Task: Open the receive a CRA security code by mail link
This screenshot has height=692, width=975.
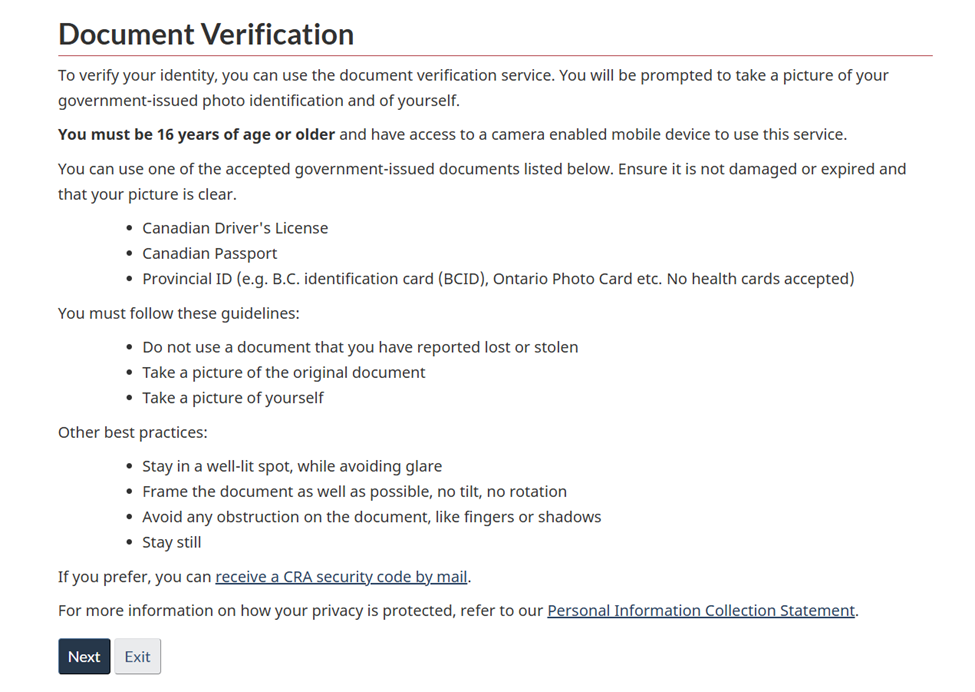Action: click(341, 577)
